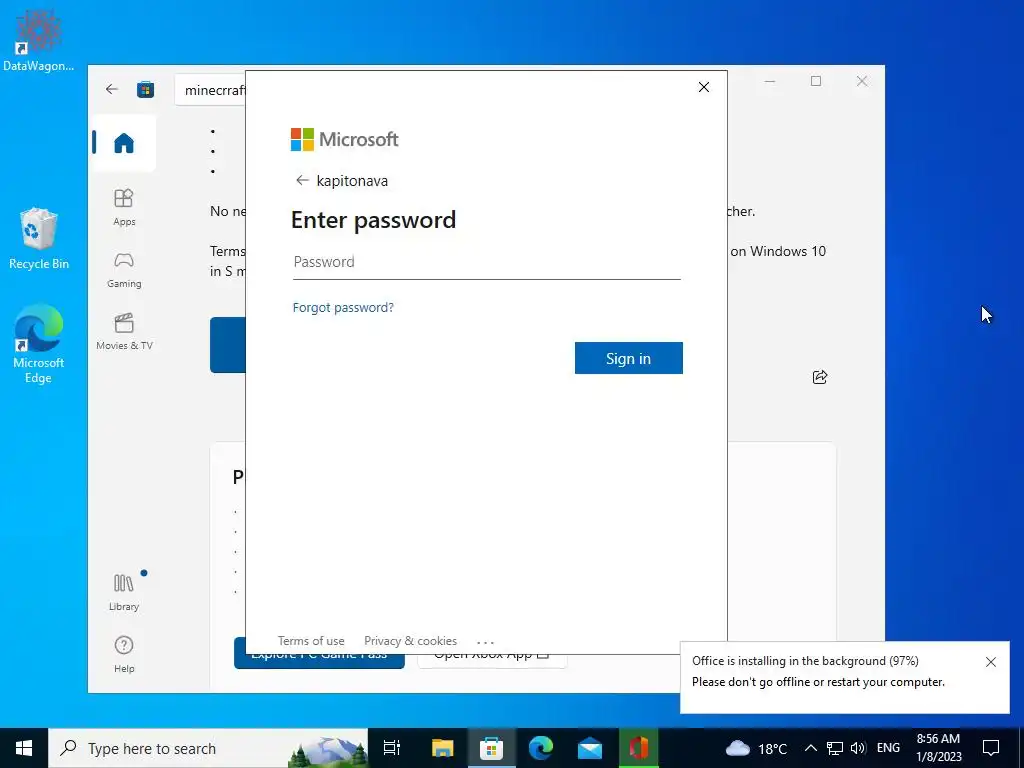The image size is (1024, 768).
Task: Click the Store search box containing minecrraft
Action: pos(210,90)
